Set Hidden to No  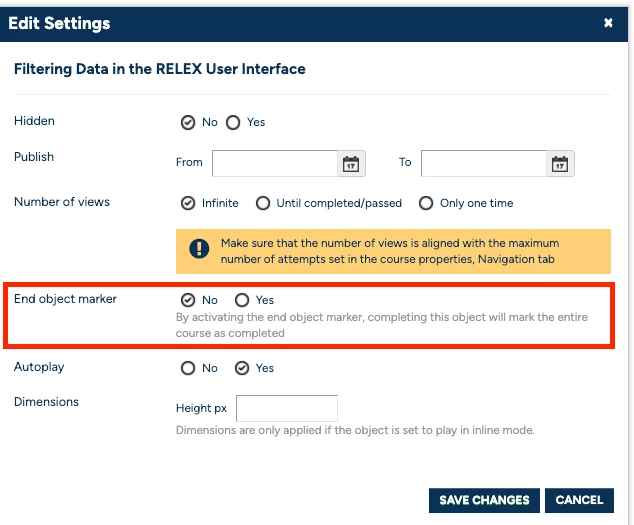(x=188, y=122)
